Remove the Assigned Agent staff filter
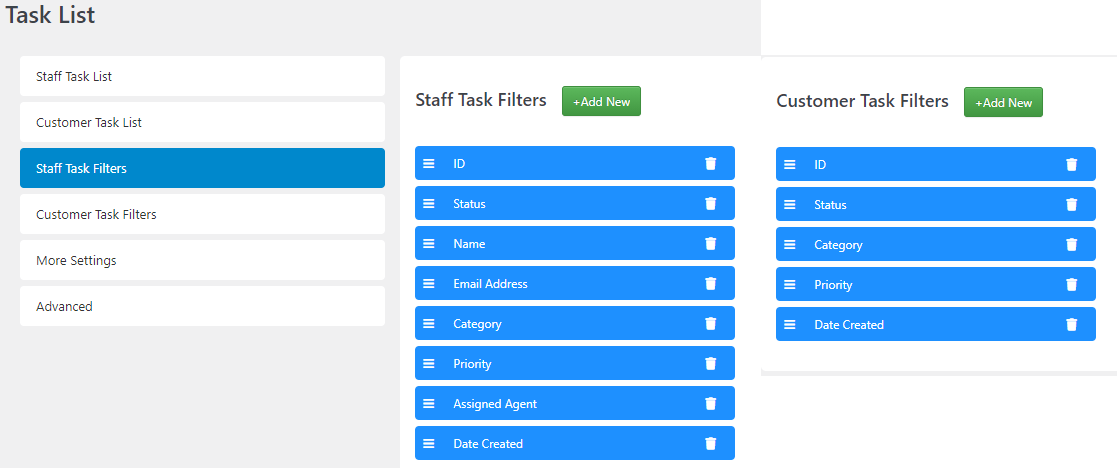The image size is (1120, 470). (710, 404)
